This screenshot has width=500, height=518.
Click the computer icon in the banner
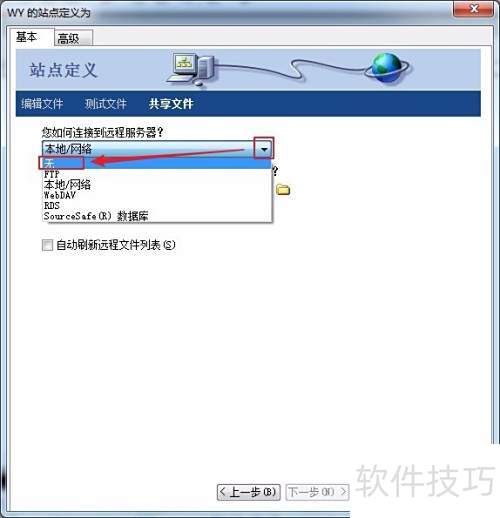(191, 69)
